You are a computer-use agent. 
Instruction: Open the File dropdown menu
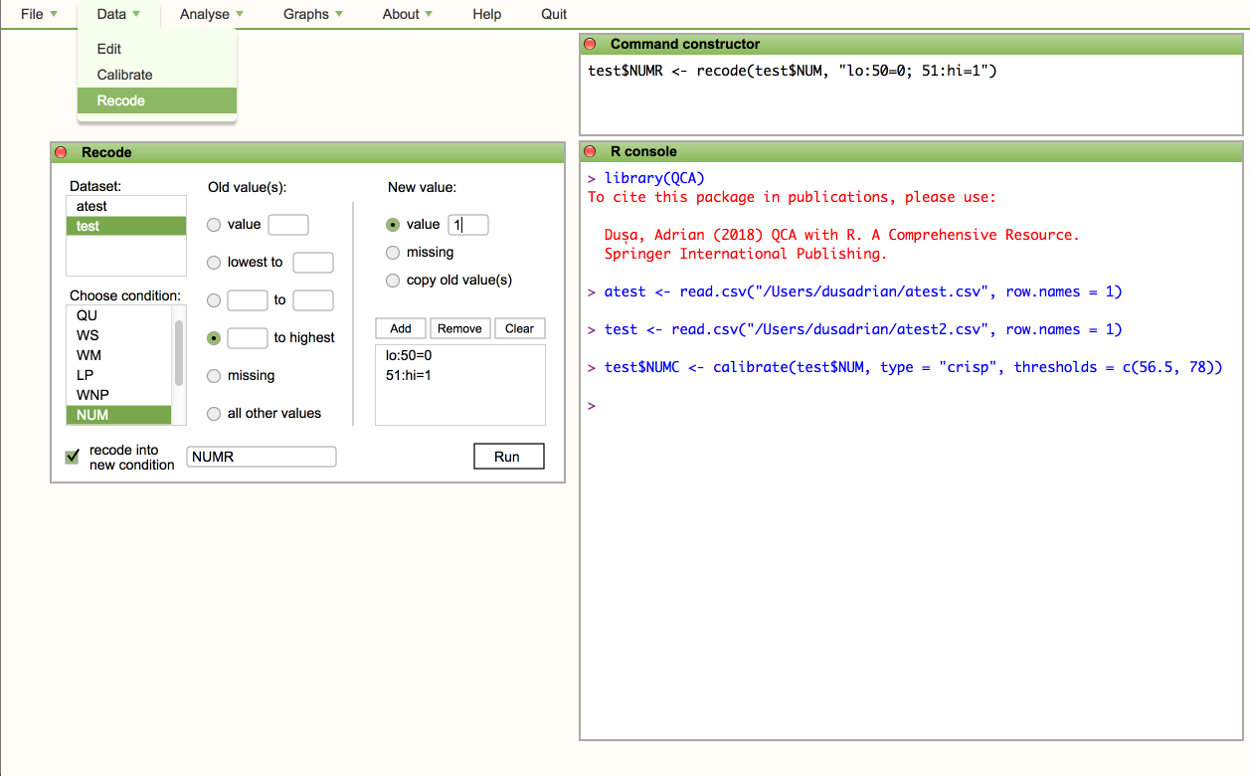pyautogui.click(x=38, y=14)
